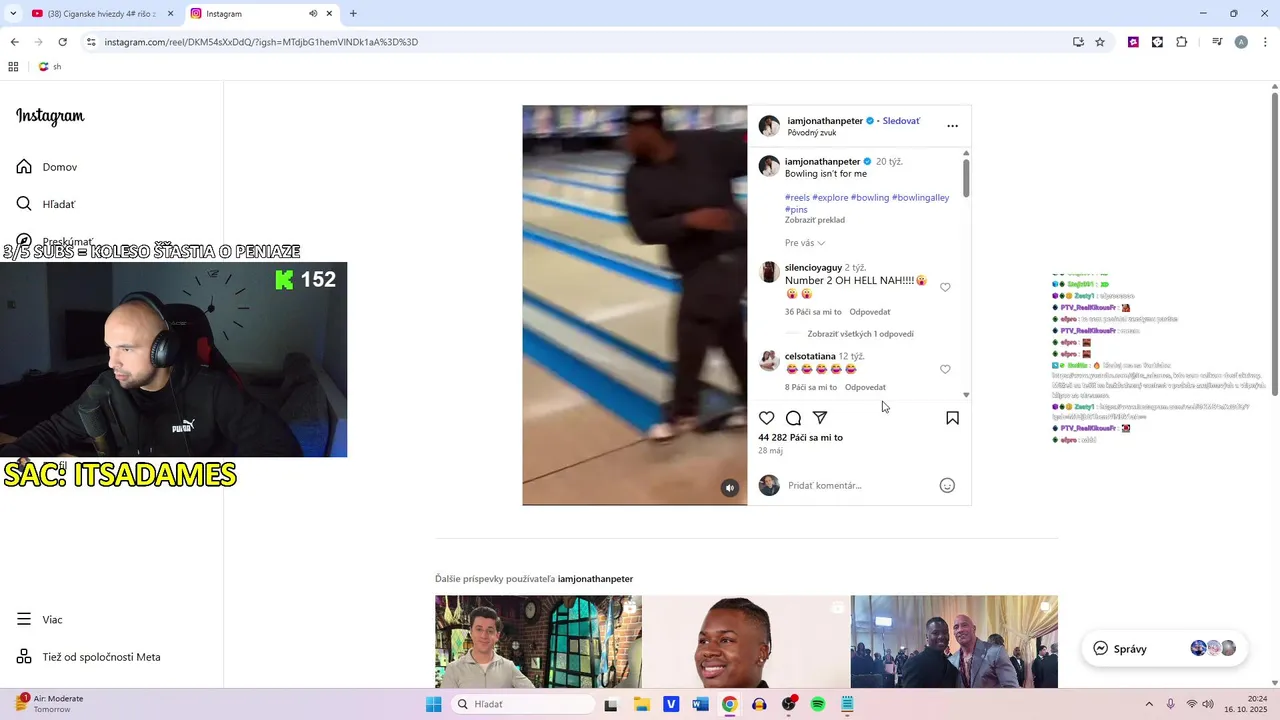1280x720 pixels.
Task: Open the #explore hashtag
Action: click(830, 198)
